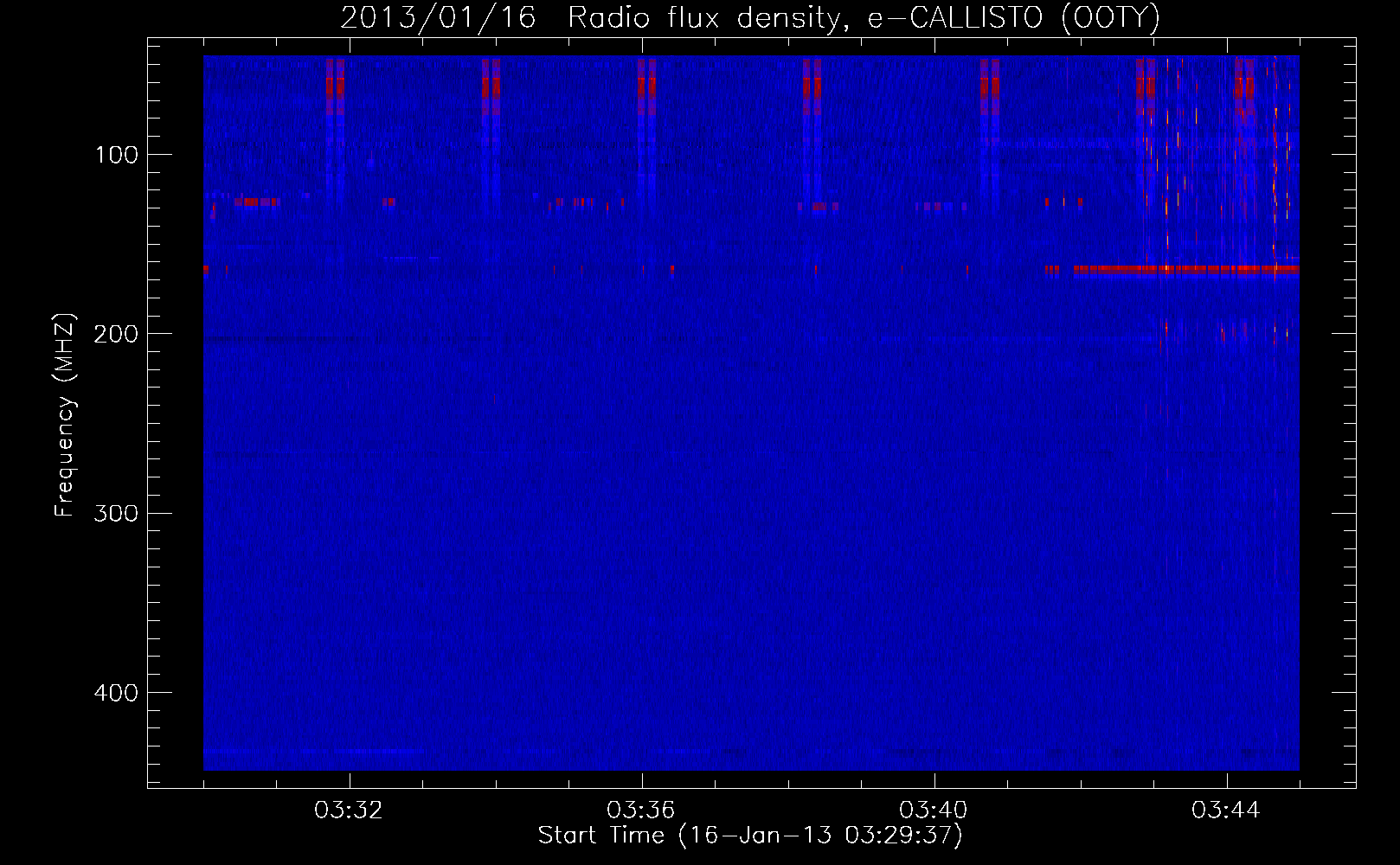The image size is (1400, 865).
Task: Click the 03:32 time tick label
Action: point(349,811)
